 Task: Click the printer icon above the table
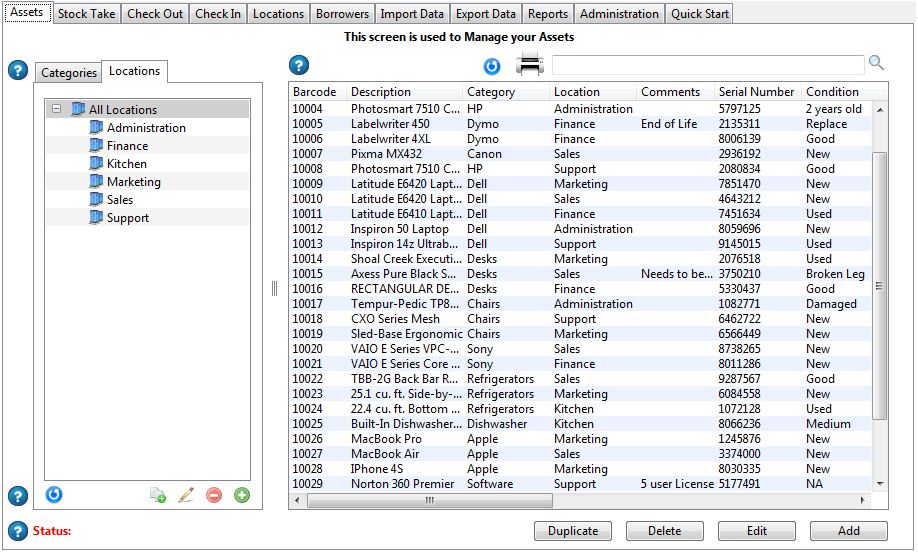click(529, 66)
